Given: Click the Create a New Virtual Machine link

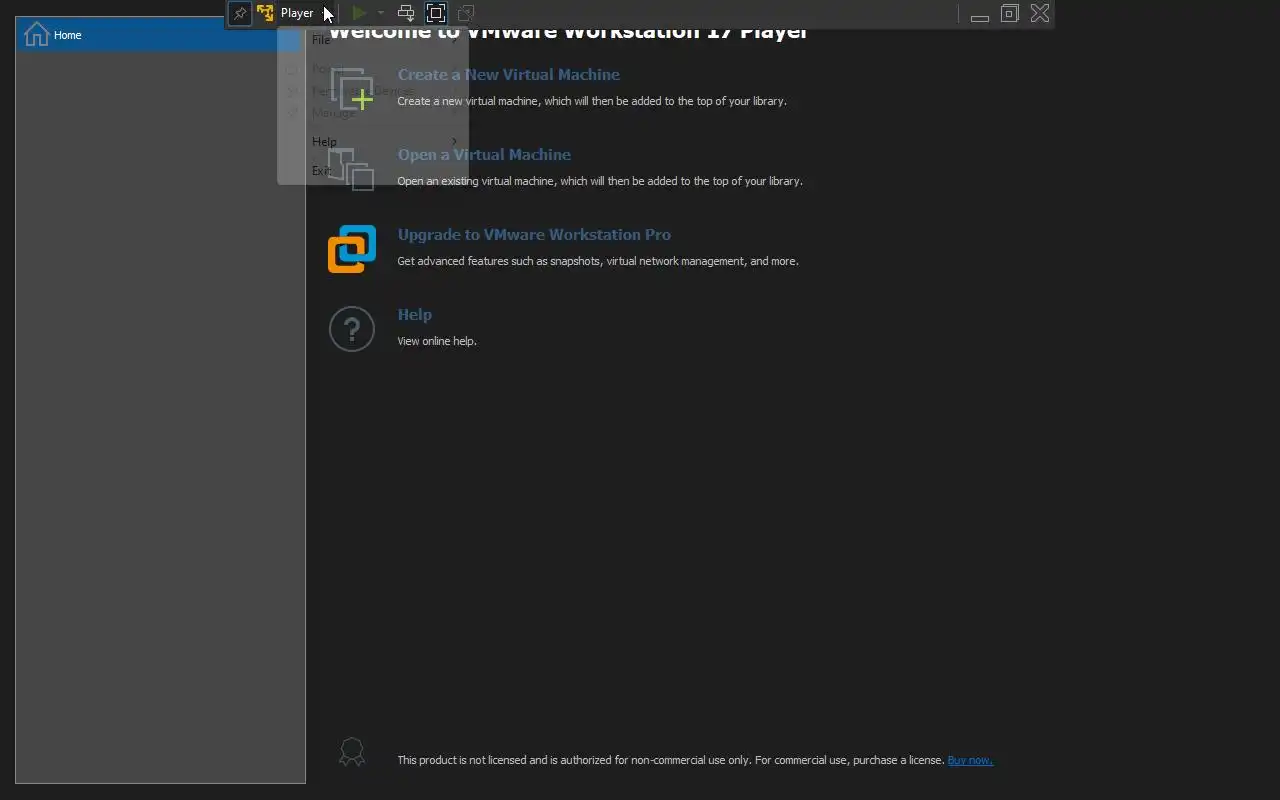Looking at the screenshot, I should click(x=508, y=75).
